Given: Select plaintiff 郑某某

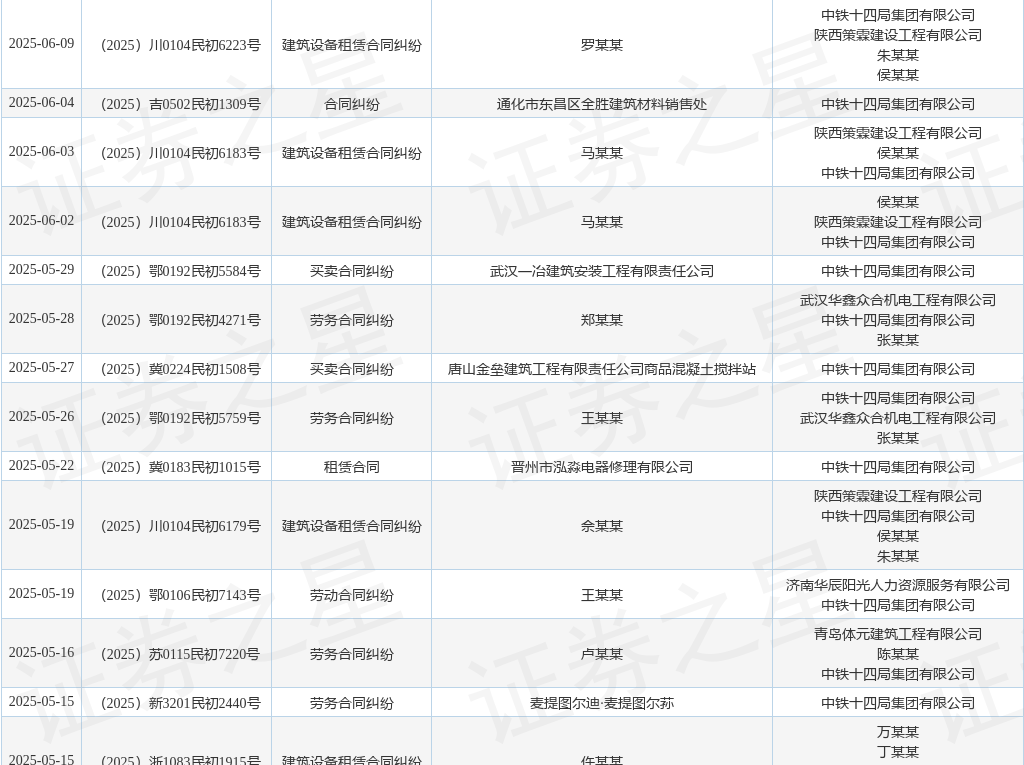Looking at the screenshot, I should click(x=601, y=320).
